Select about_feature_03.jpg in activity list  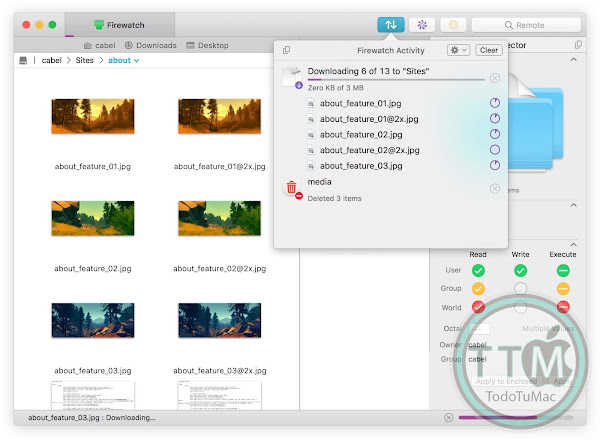click(x=361, y=166)
